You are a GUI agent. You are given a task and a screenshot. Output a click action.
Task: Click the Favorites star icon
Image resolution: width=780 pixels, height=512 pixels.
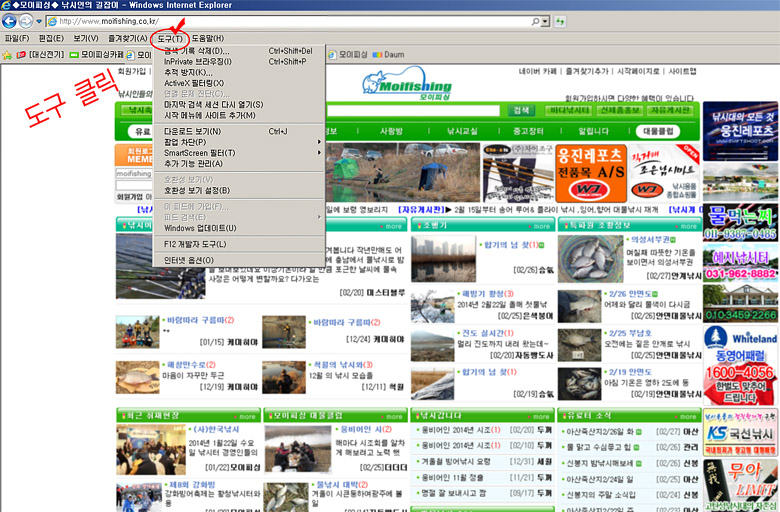point(7,55)
